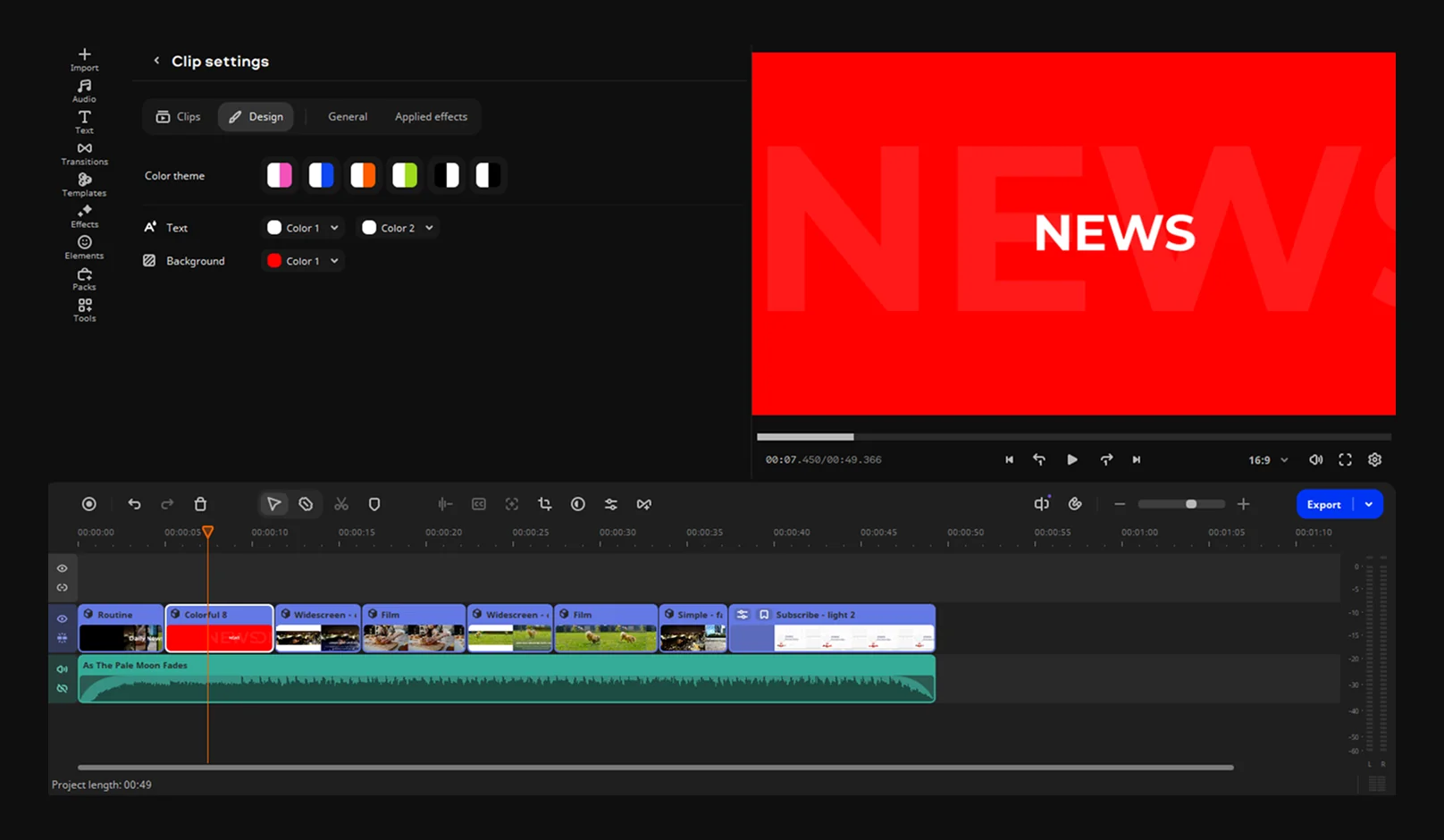Image resolution: width=1444 pixels, height=840 pixels.
Task: Switch to the Clips tab
Action: (x=179, y=116)
